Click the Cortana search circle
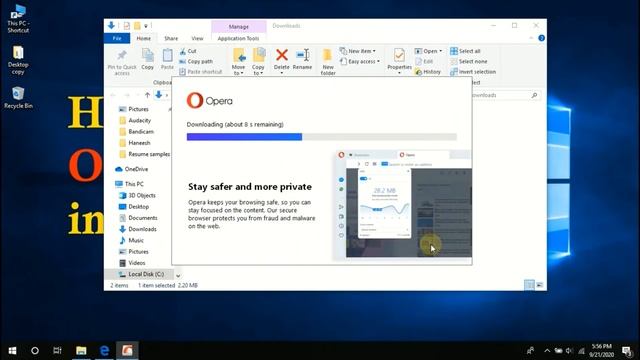This screenshot has height=360, width=640. coord(35,351)
